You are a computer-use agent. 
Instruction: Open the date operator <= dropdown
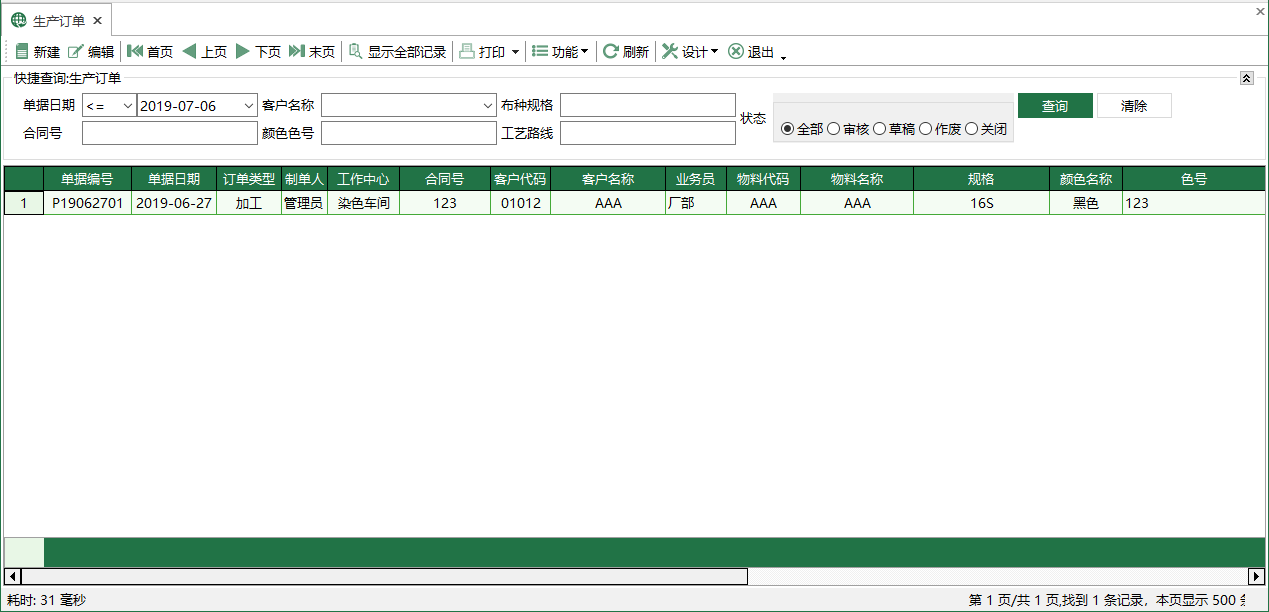click(128, 106)
